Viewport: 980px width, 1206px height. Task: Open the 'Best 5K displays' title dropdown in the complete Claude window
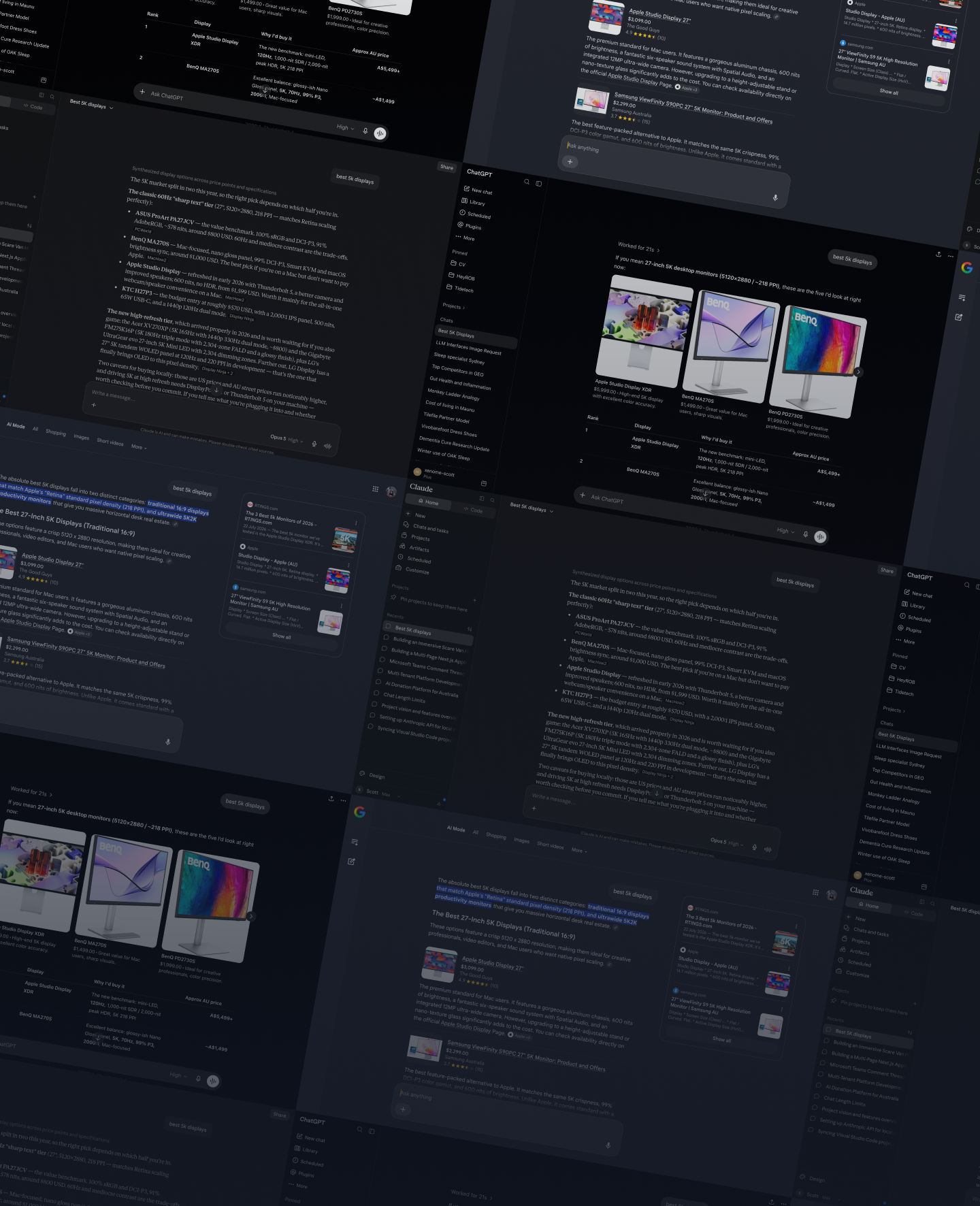(x=532, y=508)
